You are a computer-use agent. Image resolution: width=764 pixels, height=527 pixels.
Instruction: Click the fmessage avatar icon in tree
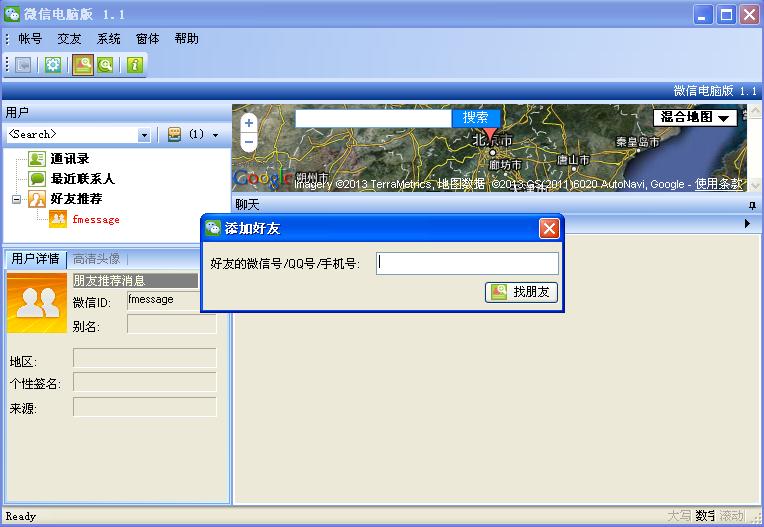pos(58,219)
